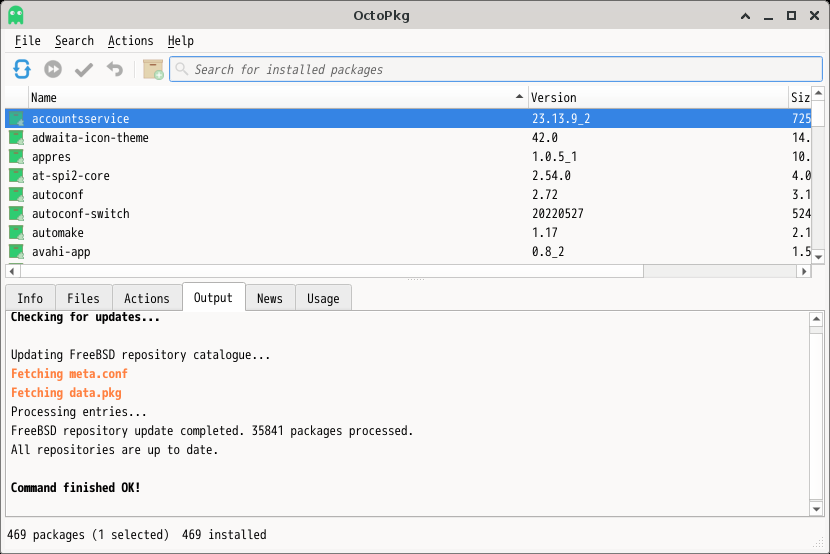The image size is (830, 554).
Task: Select the autoconf-switch package row
Action: click(408, 214)
